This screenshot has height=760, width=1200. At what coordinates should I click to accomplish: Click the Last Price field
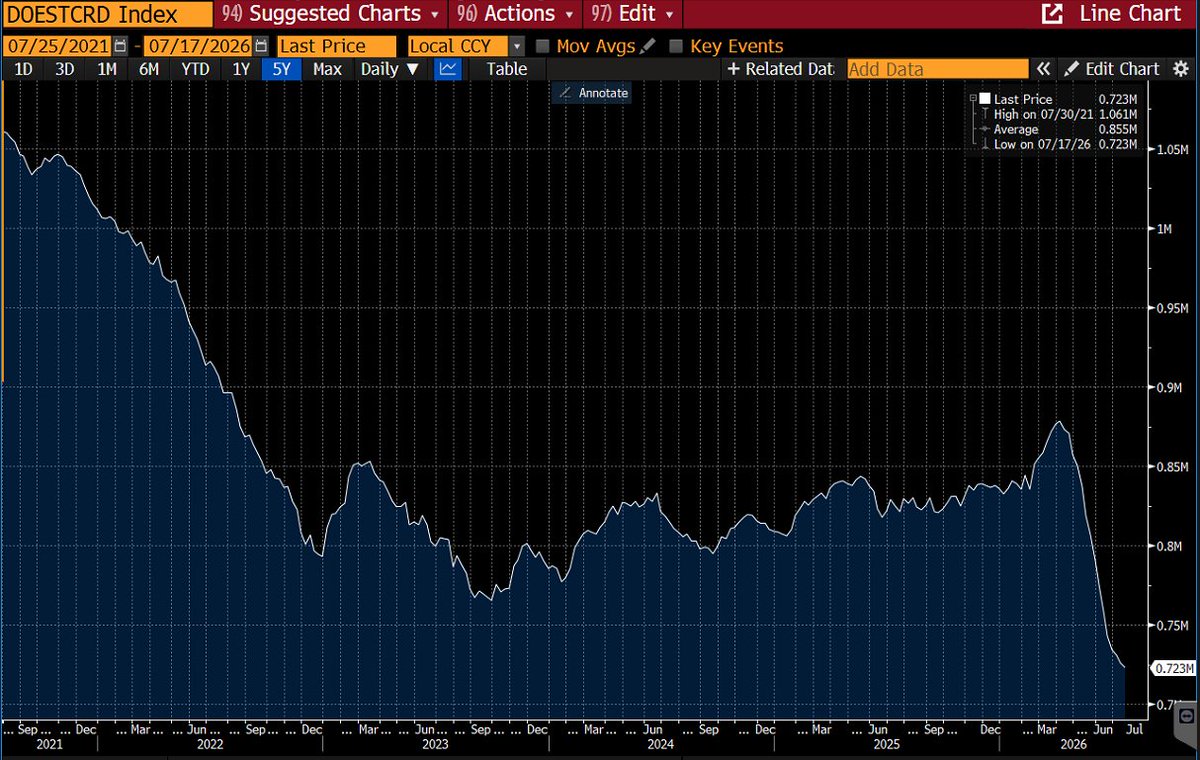point(336,46)
